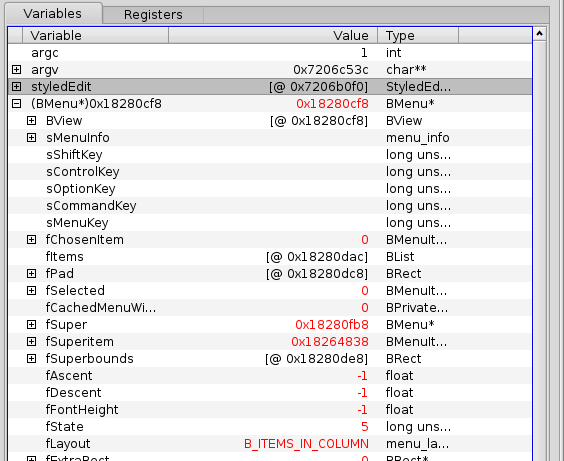Select the Variables tab
This screenshot has height=461, width=564.
tap(53, 14)
